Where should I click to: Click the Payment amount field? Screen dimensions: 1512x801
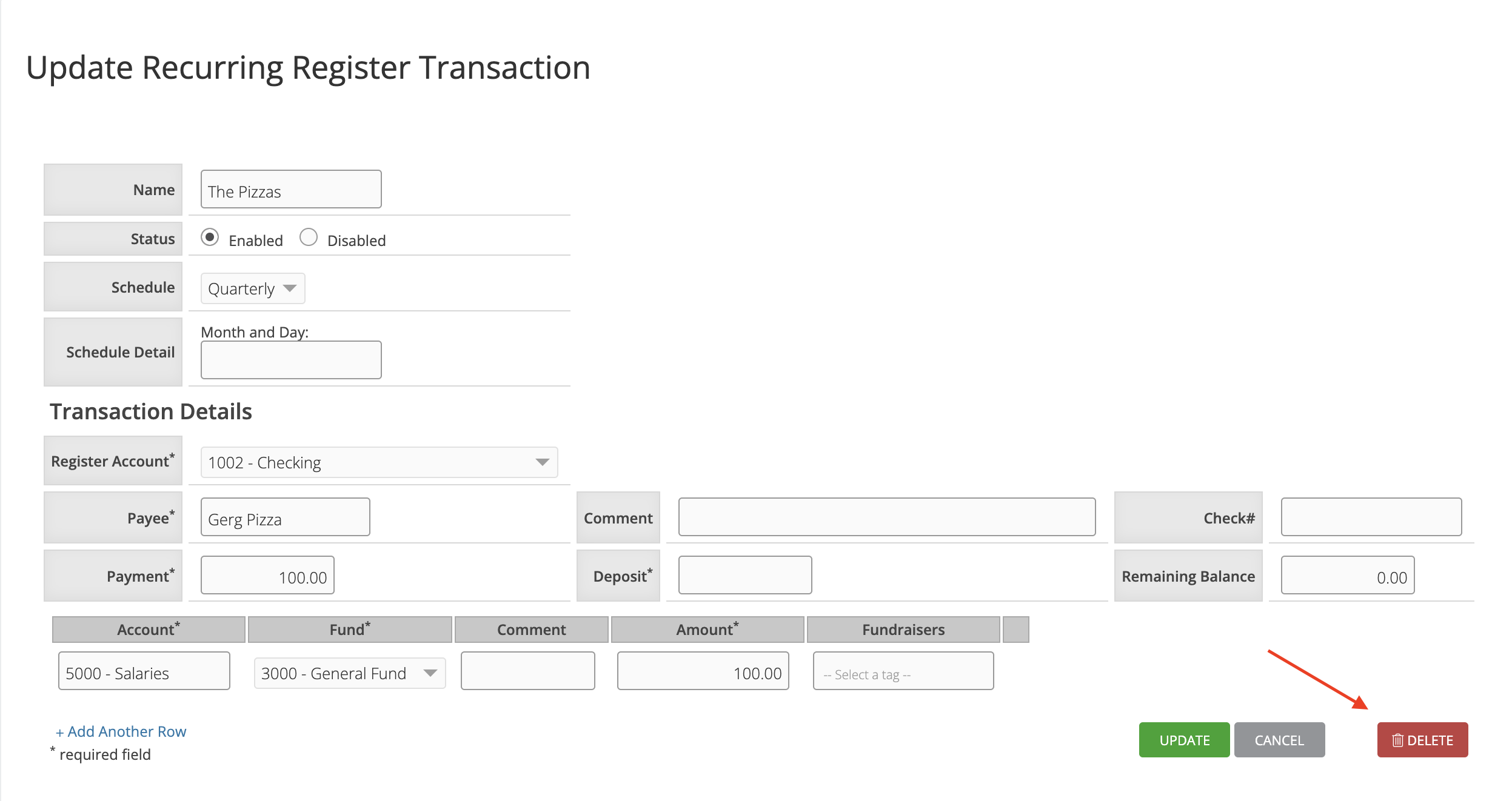(x=267, y=575)
